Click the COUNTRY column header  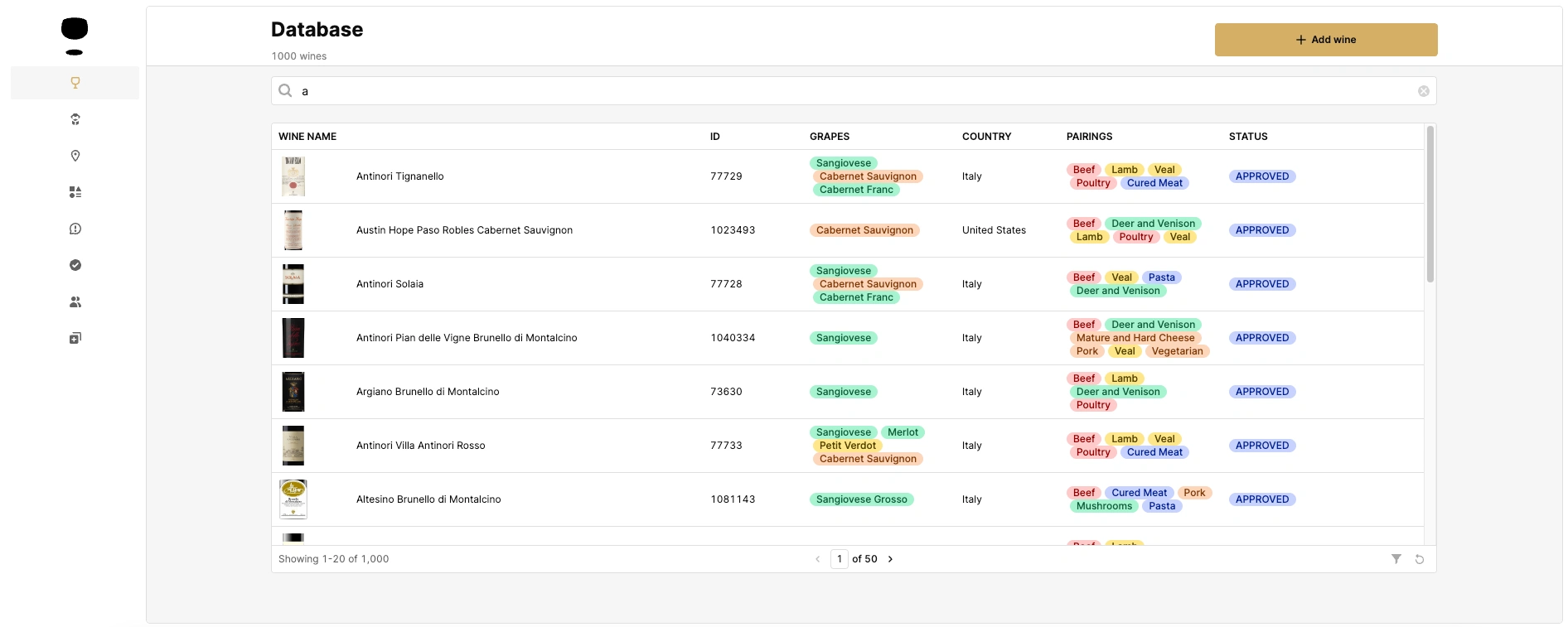click(986, 137)
